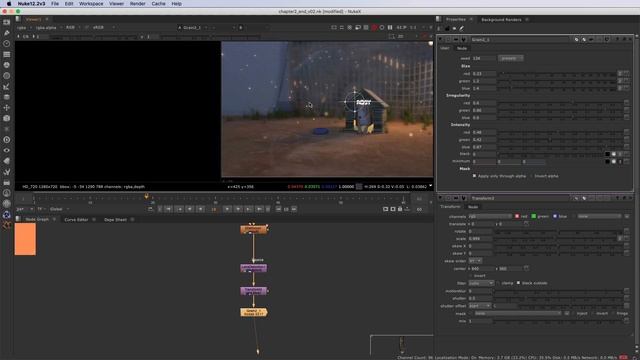Open the mask channel dropdown showing none
This screenshot has height=360, width=640.
pos(518,313)
